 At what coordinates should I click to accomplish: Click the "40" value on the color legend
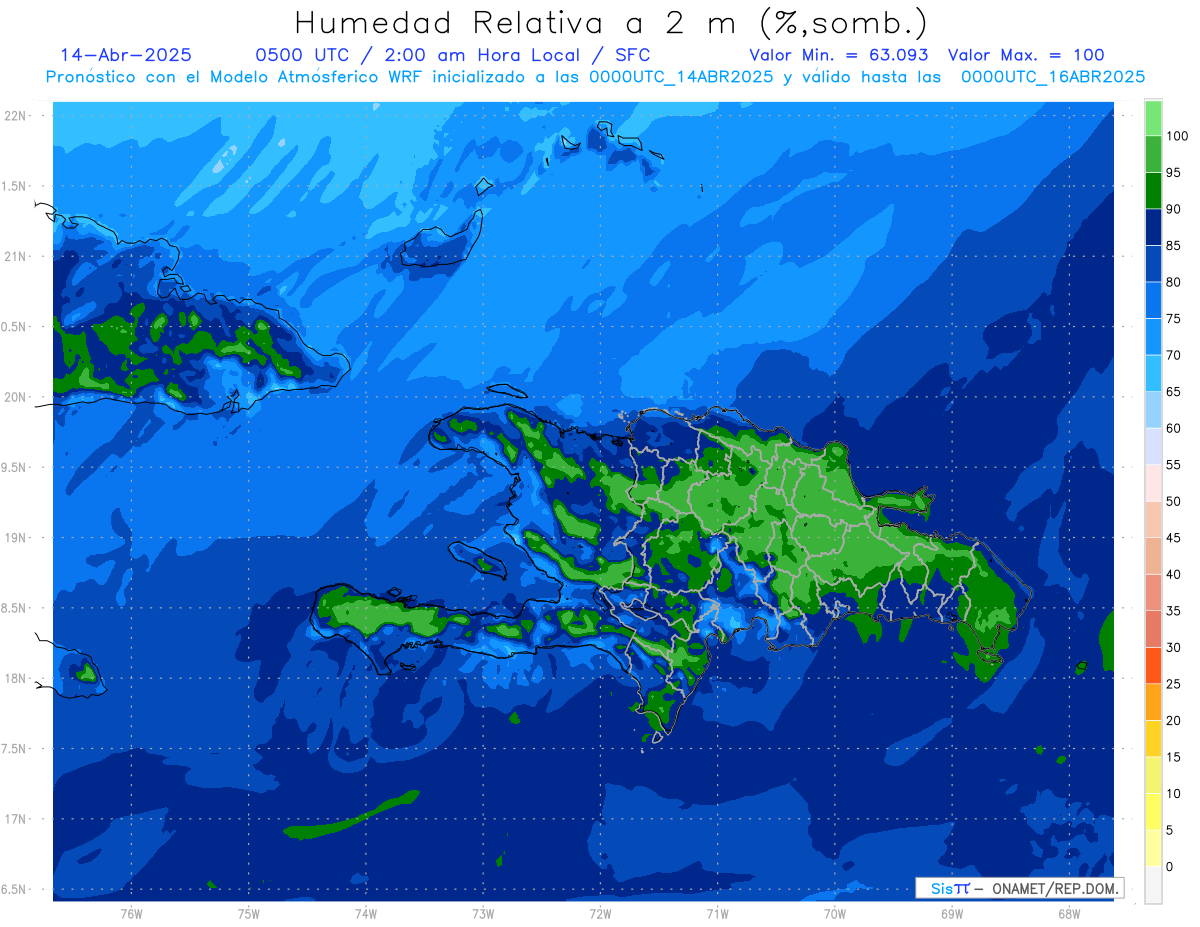[x=1173, y=574]
